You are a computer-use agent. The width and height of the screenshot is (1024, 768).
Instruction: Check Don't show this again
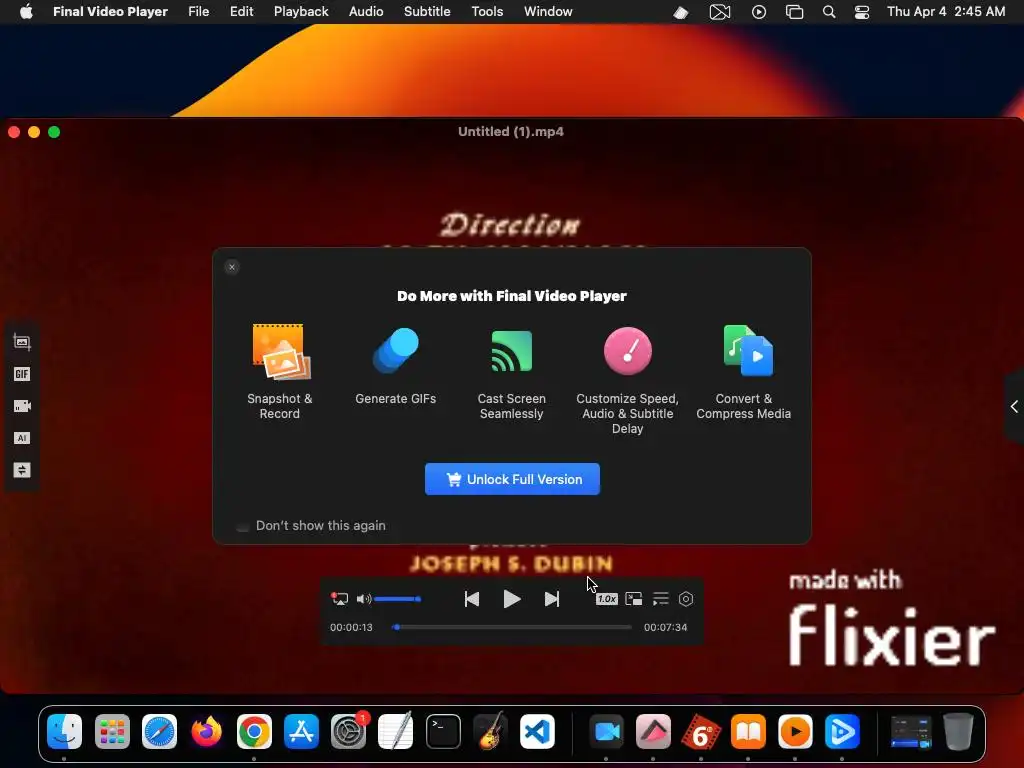click(x=242, y=526)
